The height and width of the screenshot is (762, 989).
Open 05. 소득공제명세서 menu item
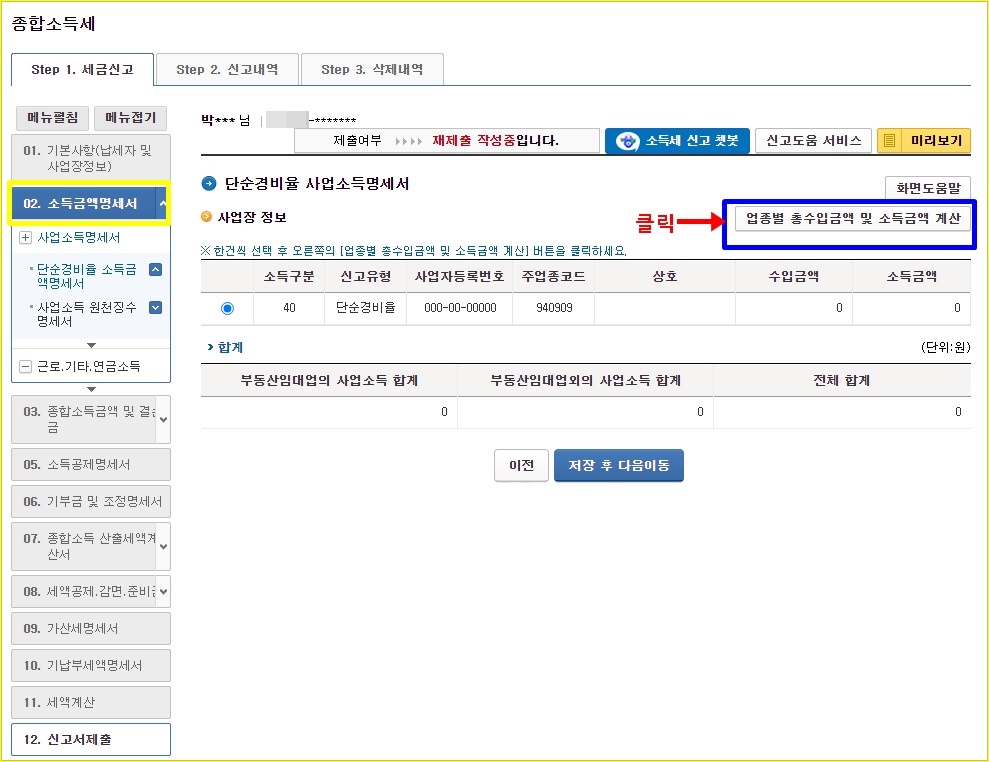[91, 464]
